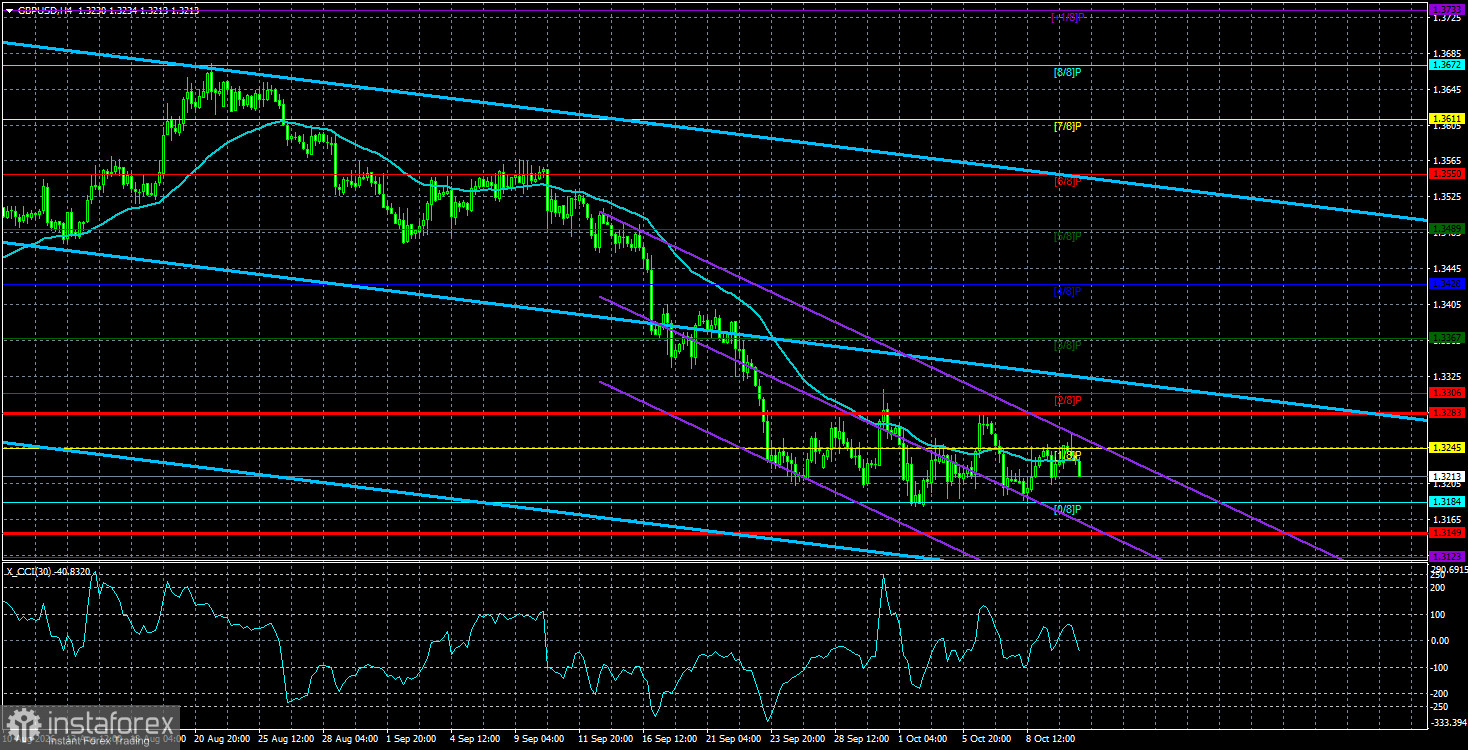The height and width of the screenshot is (750, 1468).
Task: Click the 23 Sep 20:00 time axis label
Action: [x=796, y=739]
